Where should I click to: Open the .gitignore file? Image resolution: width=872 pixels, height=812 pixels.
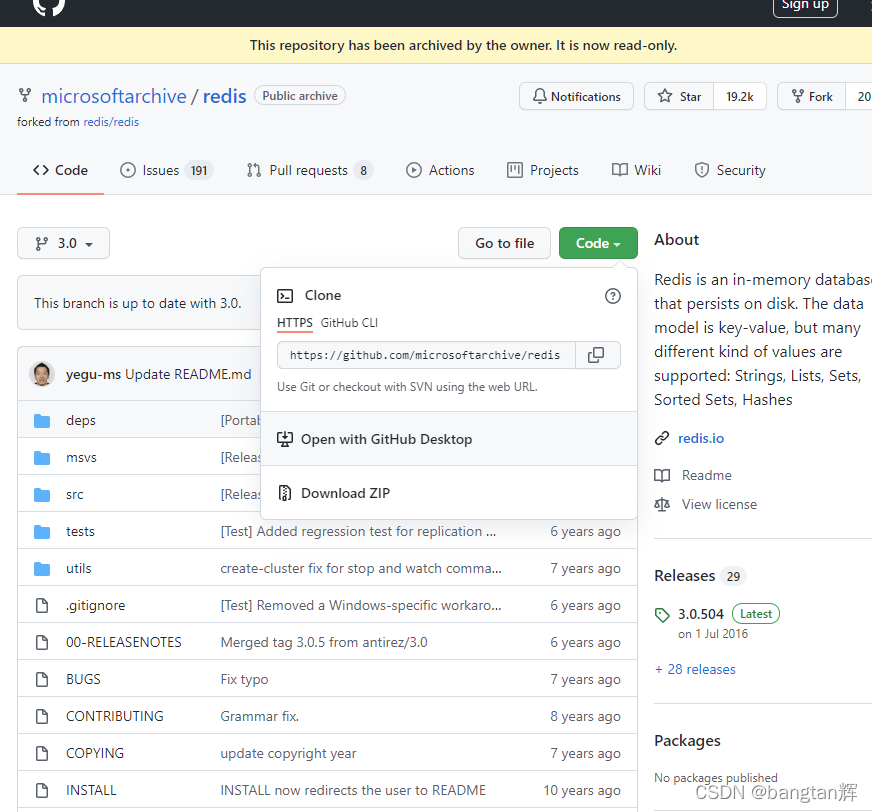(96, 606)
